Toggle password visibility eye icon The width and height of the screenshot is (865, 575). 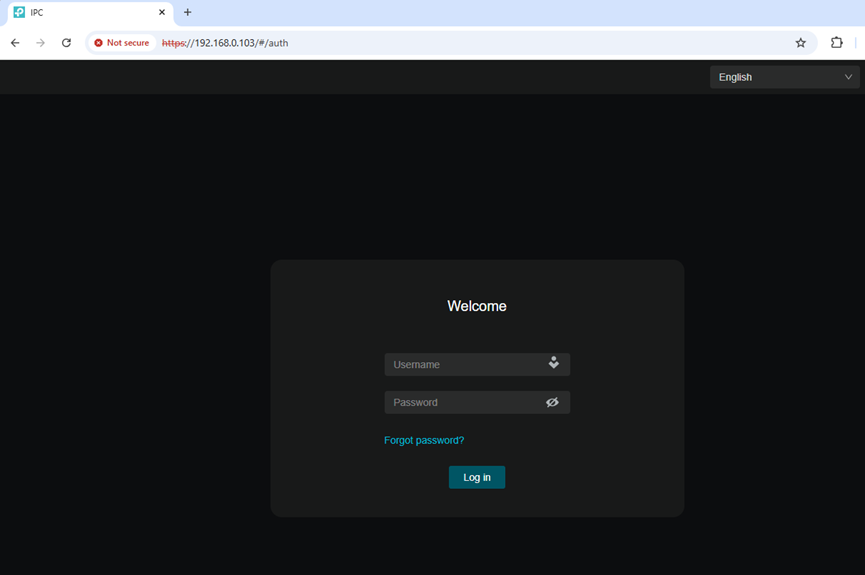tap(552, 402)
